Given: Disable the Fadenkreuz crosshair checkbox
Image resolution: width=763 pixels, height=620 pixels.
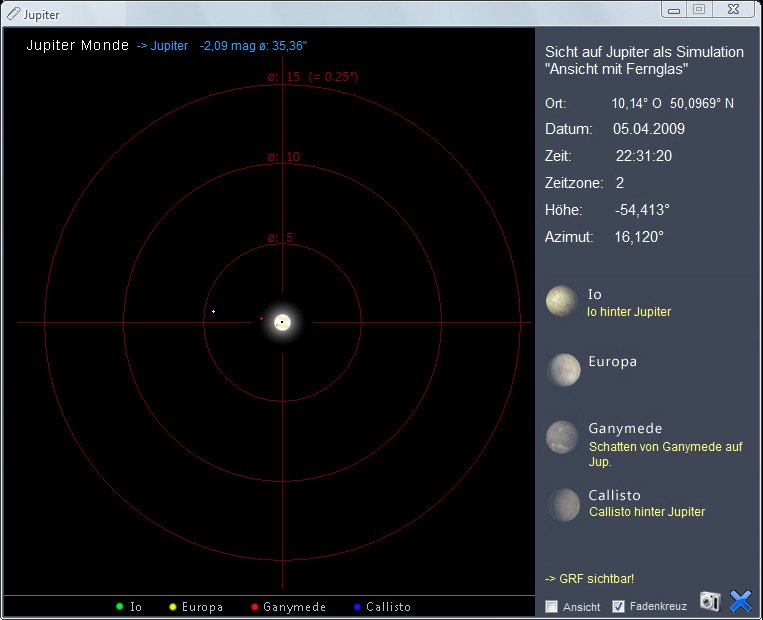Looking at the screenshot, I should pyautogui.click(x=618, y=606).
